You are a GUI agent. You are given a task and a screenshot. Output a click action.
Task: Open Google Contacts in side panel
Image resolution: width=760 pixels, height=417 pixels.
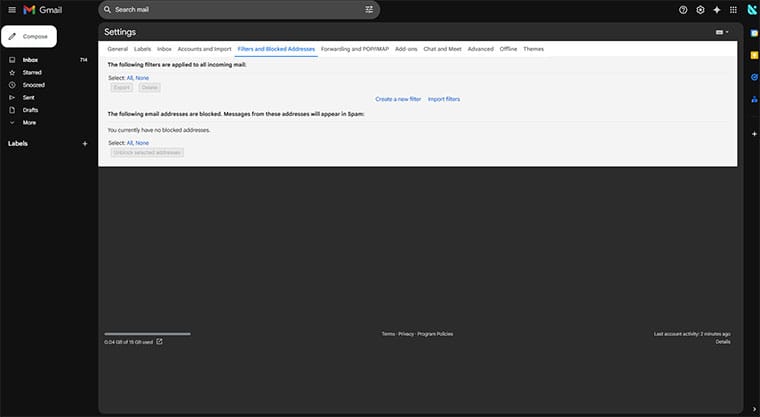pyautogui.click(x=754, y=96)
